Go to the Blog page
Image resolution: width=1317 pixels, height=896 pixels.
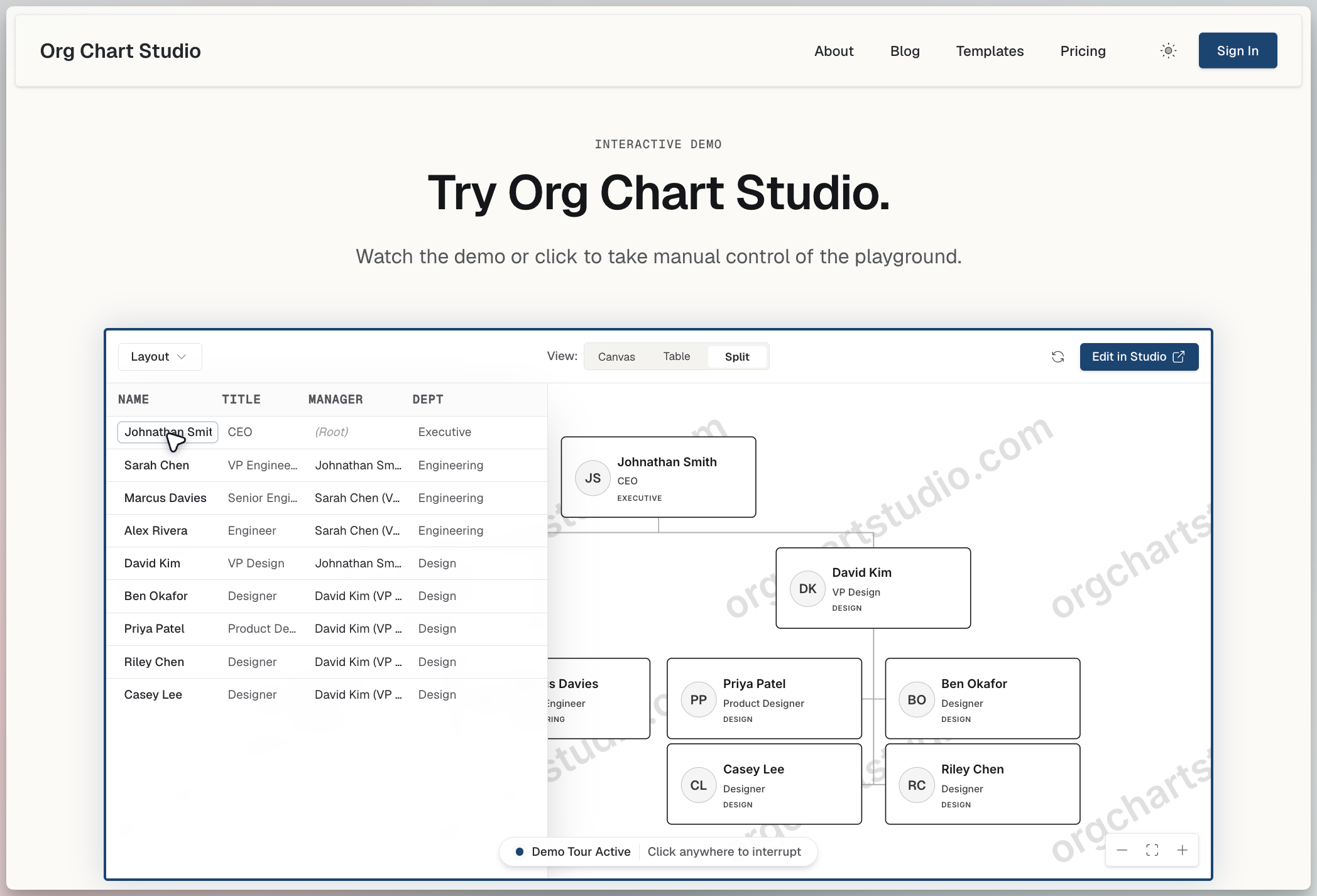905,51
